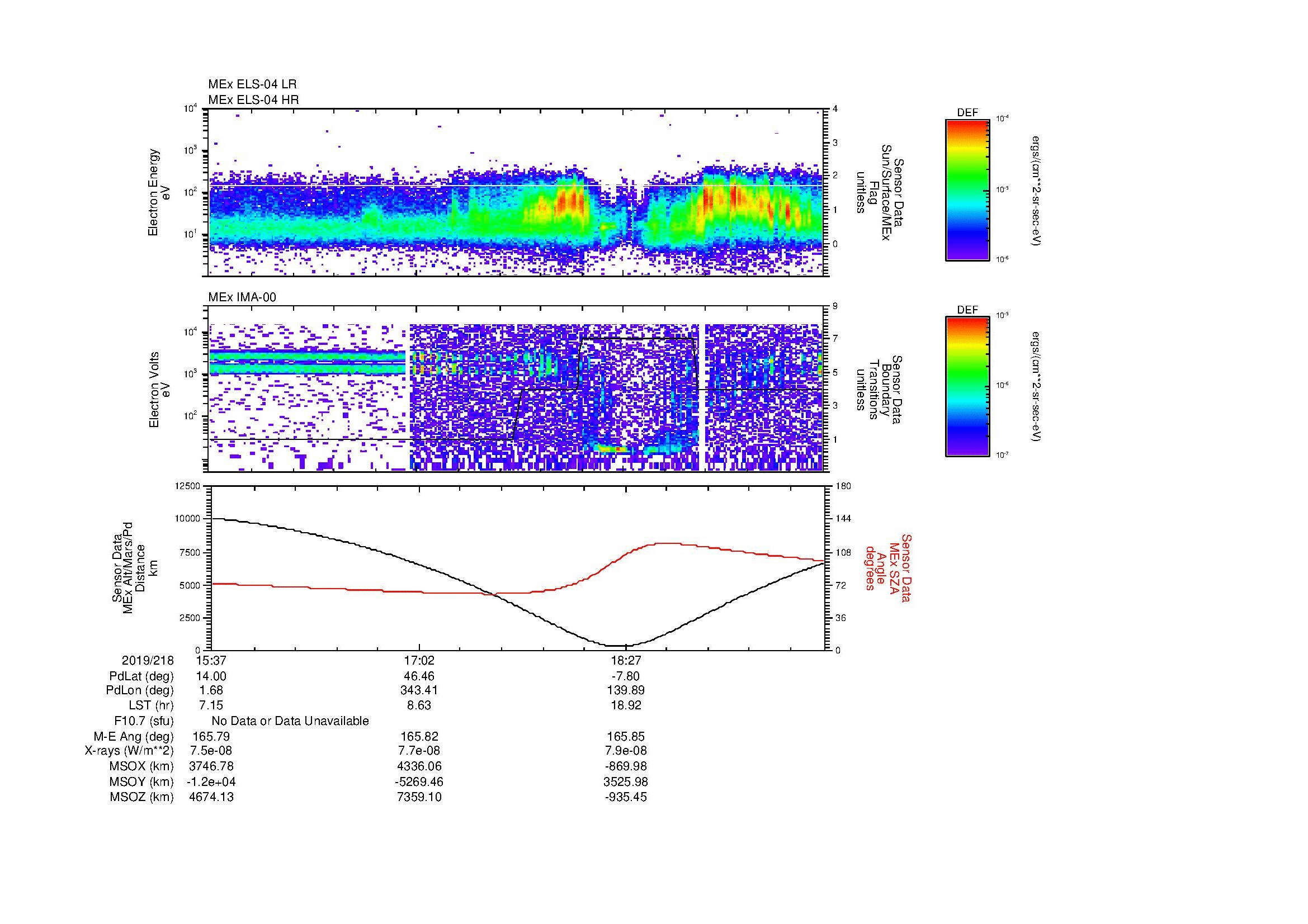Click the MSOX value 4336.06
The image size is (1308, 924).
(x=419, y=767)
